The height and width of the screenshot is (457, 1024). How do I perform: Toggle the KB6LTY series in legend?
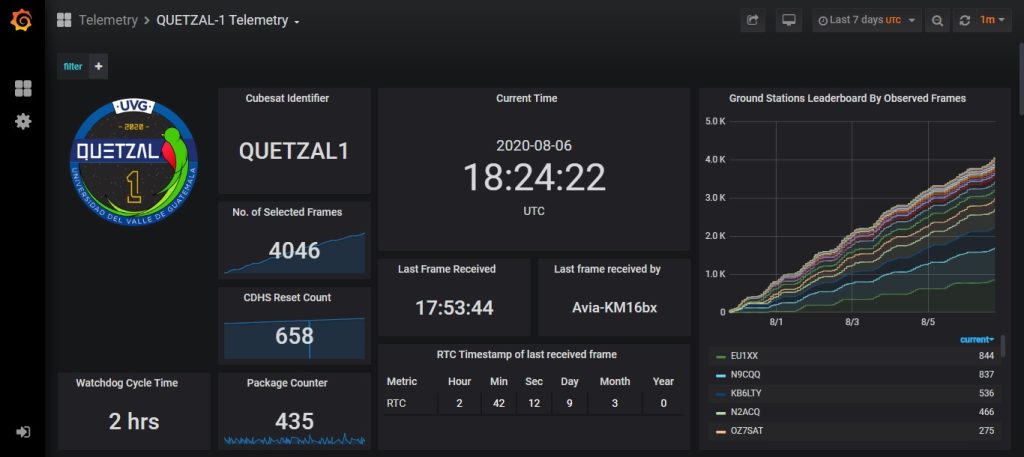746,393
